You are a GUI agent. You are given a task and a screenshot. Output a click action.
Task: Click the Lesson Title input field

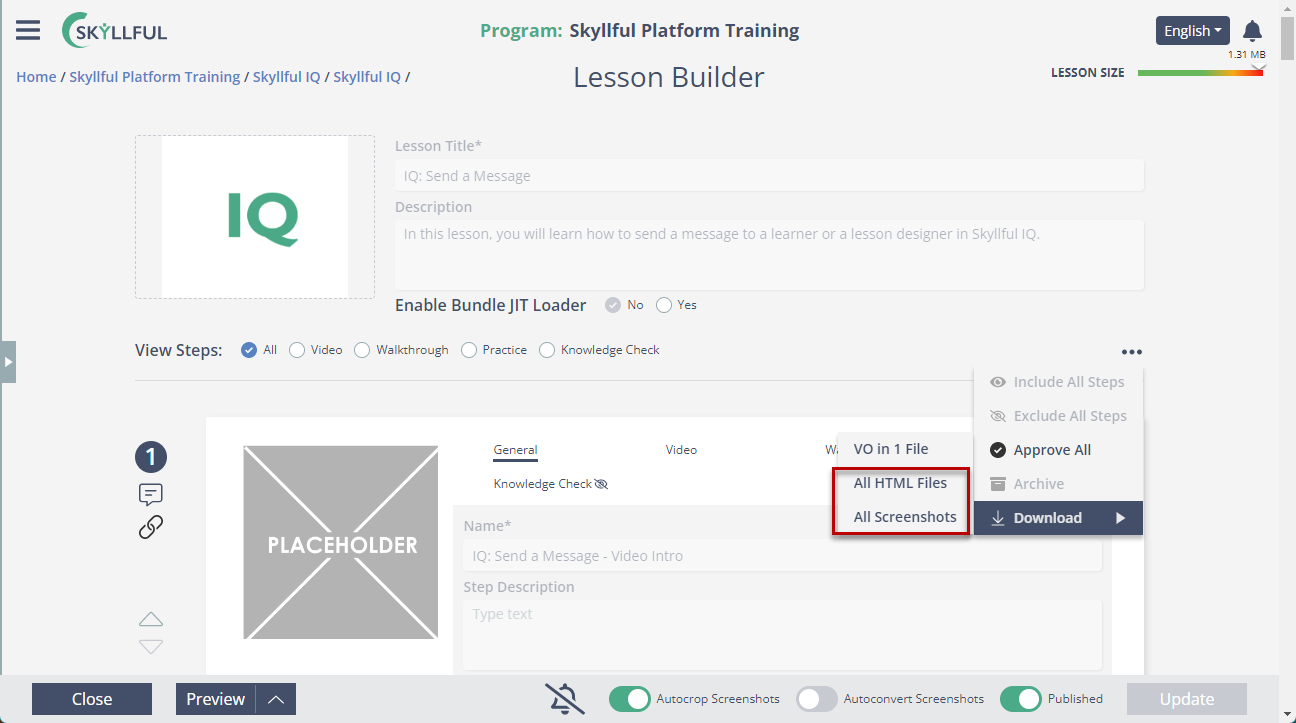(769, 175)
